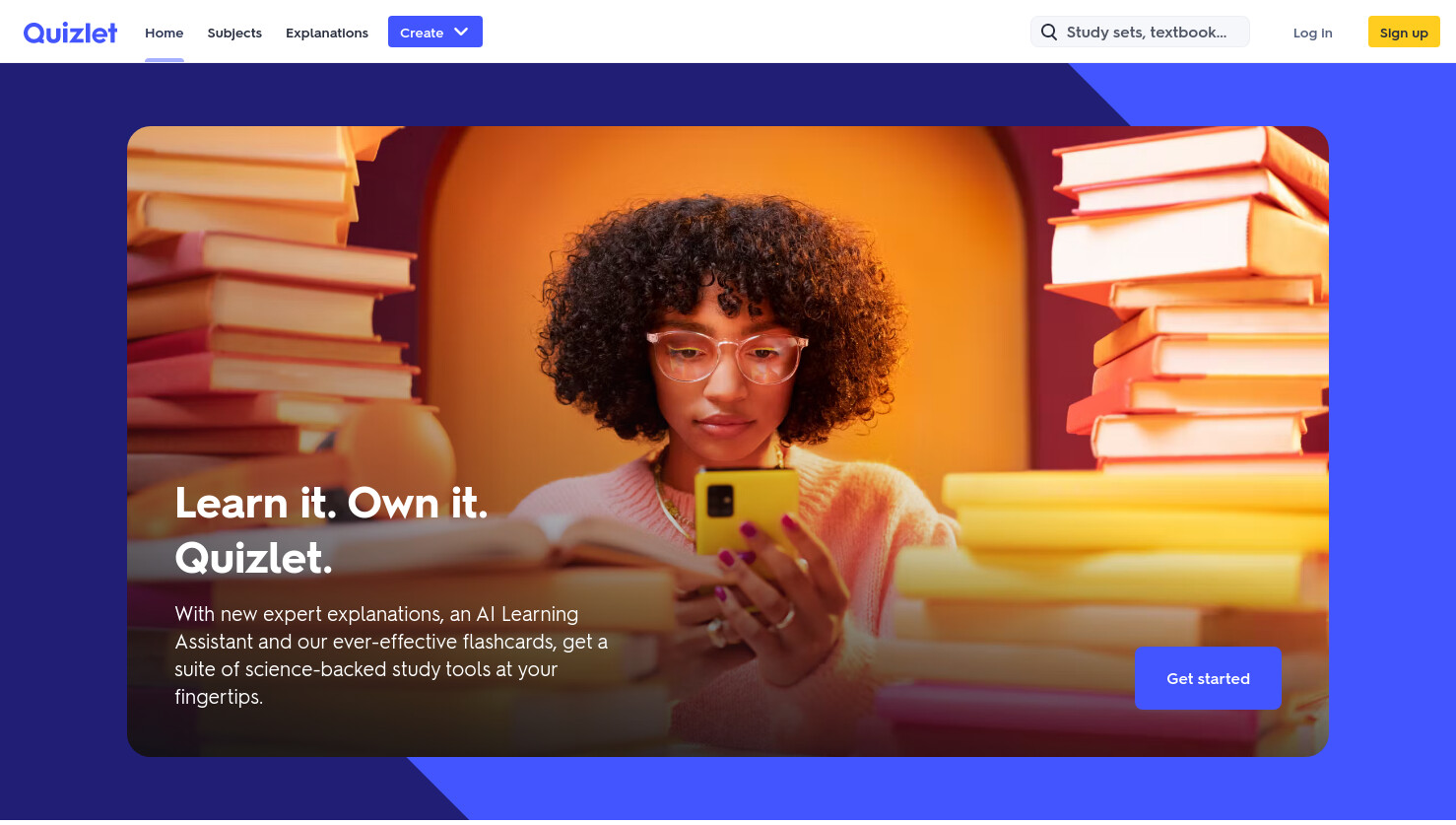Click the Quizlet logo
Screen dimensions: 1456x825
(x=70, y=33)
